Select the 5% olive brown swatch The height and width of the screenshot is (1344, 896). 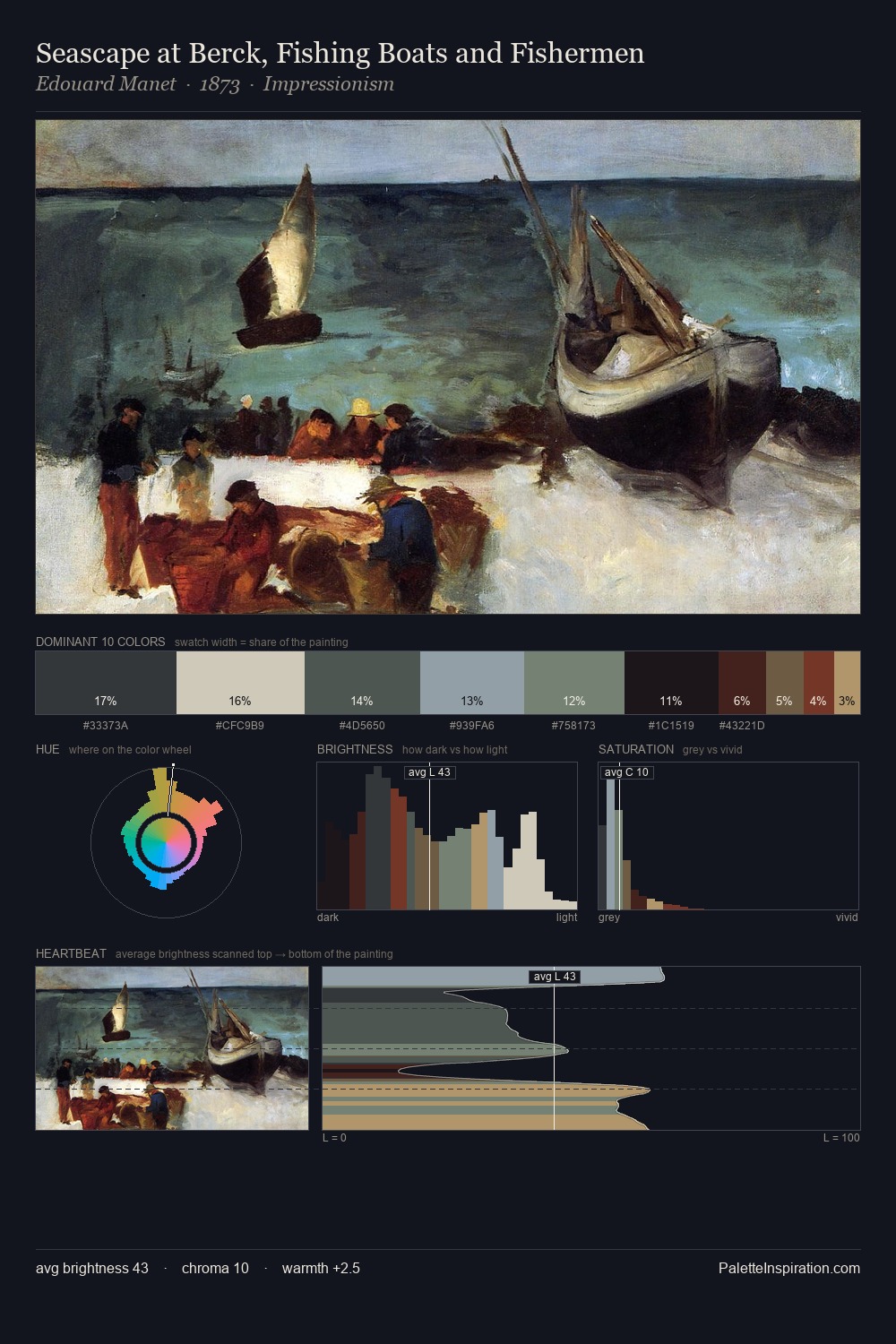785,683
